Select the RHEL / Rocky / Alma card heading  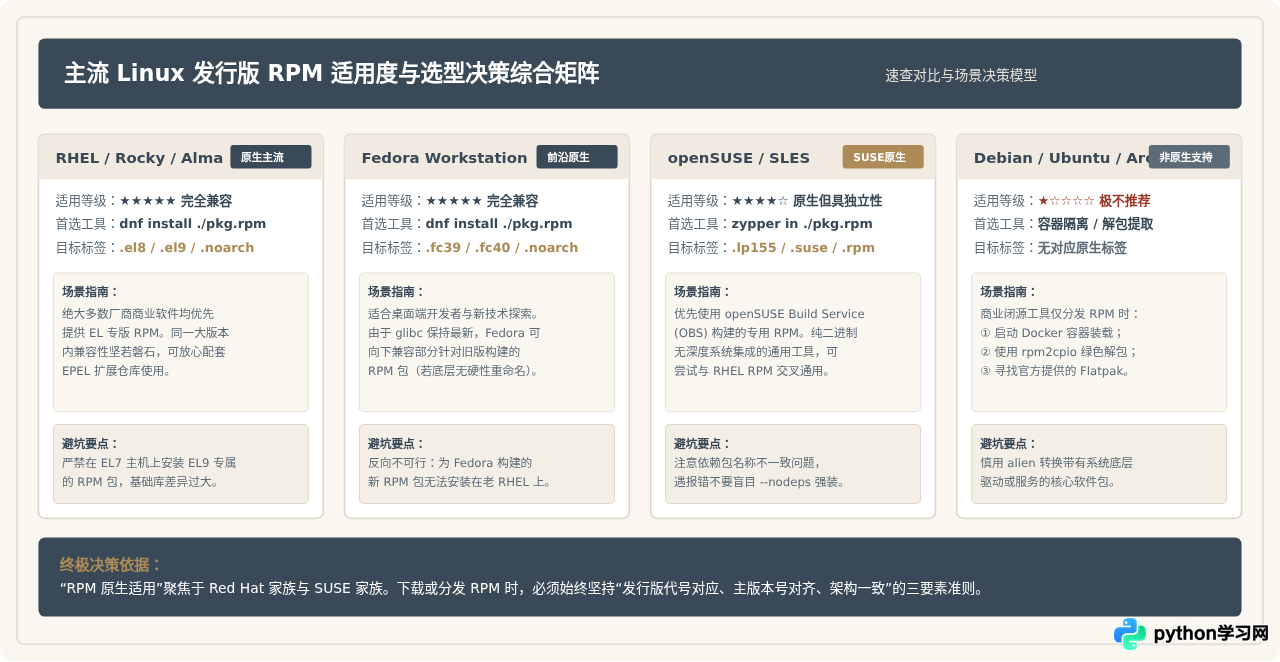[139, 158]
